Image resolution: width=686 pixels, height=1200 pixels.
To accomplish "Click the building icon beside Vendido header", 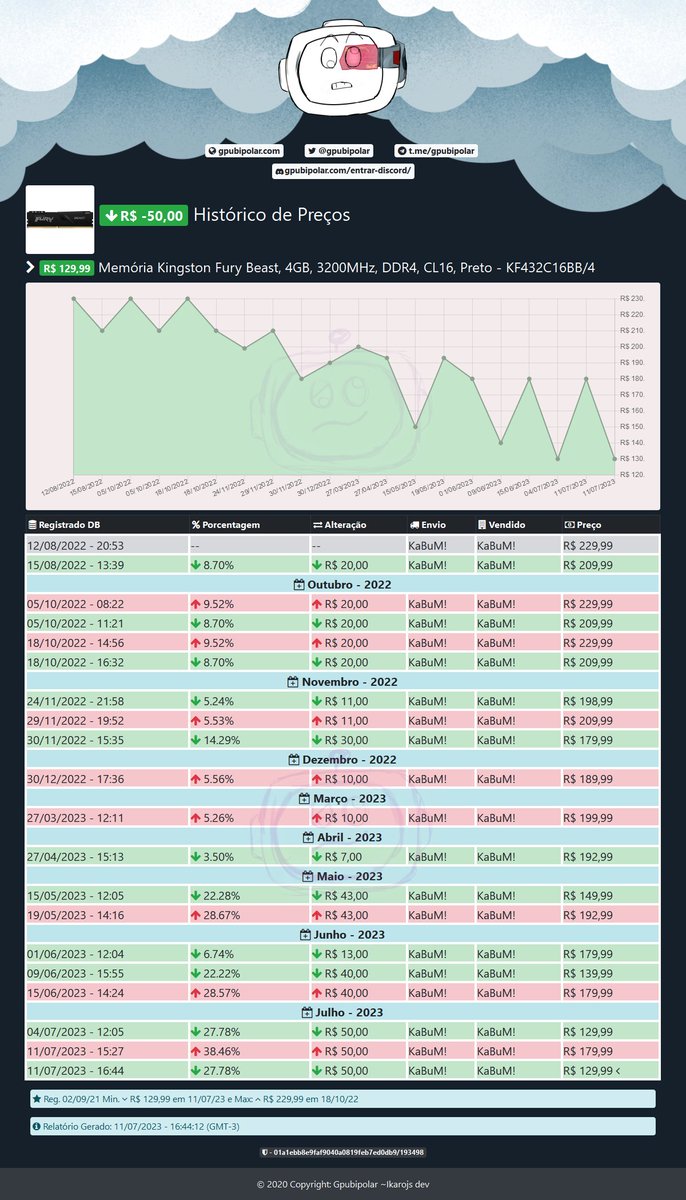I will coord(482,524).
